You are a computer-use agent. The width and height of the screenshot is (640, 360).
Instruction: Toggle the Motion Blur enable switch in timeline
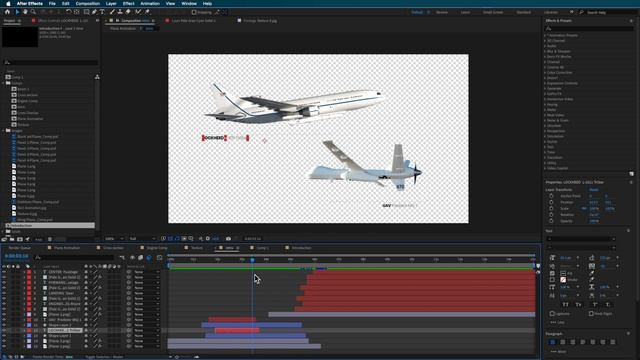pyautogui.click(x=149, y=258)
